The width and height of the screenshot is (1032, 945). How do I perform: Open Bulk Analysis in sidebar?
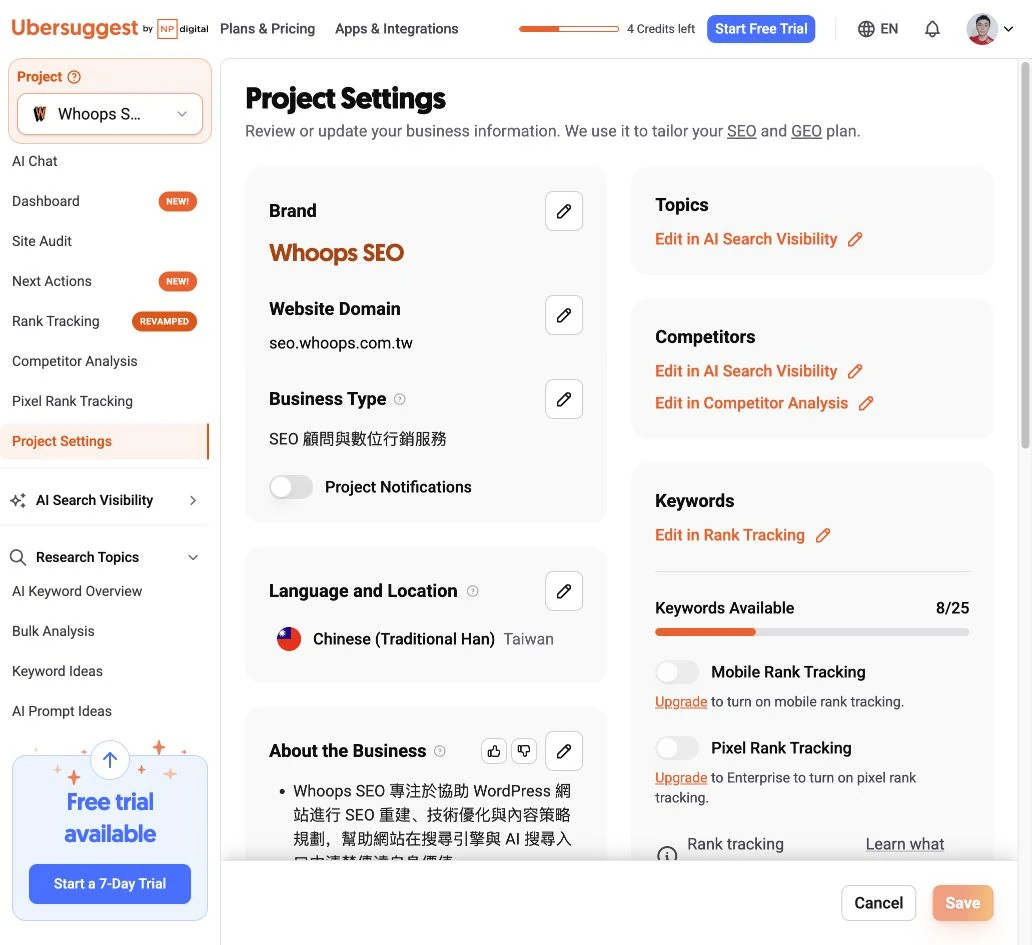53,632
